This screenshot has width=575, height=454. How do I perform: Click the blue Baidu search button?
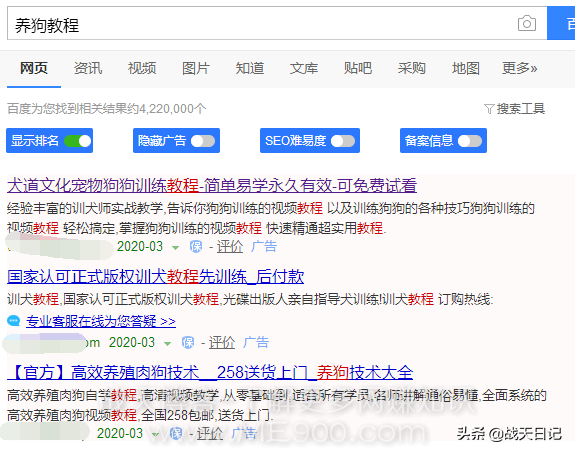pos(561,23)
